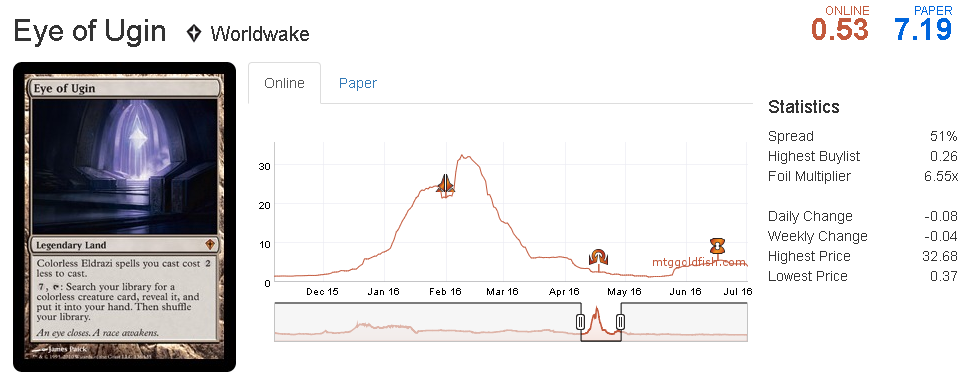The height and width of the screenshot is (382, 972).
Task: Click the mini chart peak inside navigator
Action: tap(596, 309)
